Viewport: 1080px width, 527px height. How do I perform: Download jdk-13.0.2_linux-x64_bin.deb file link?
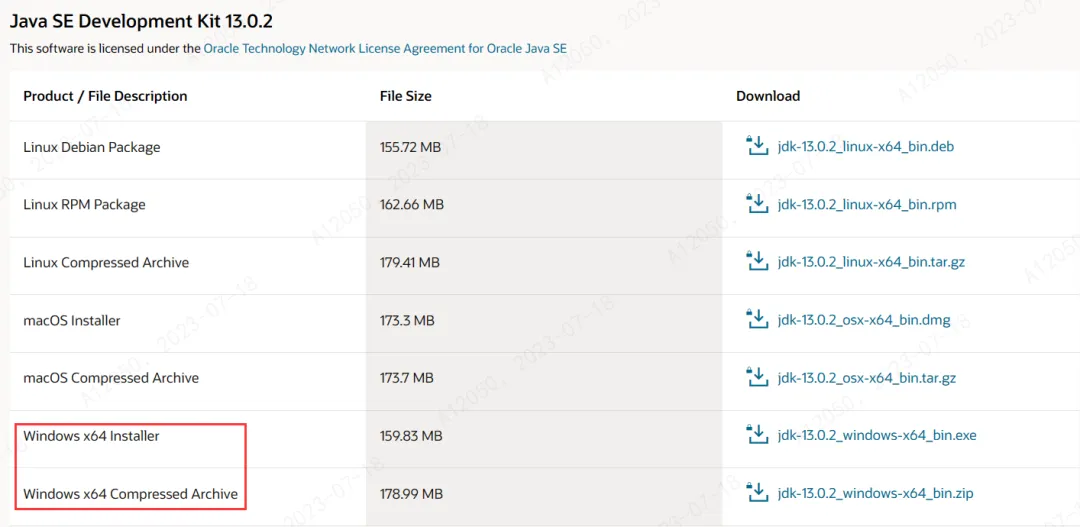click(x=865, y=147)
